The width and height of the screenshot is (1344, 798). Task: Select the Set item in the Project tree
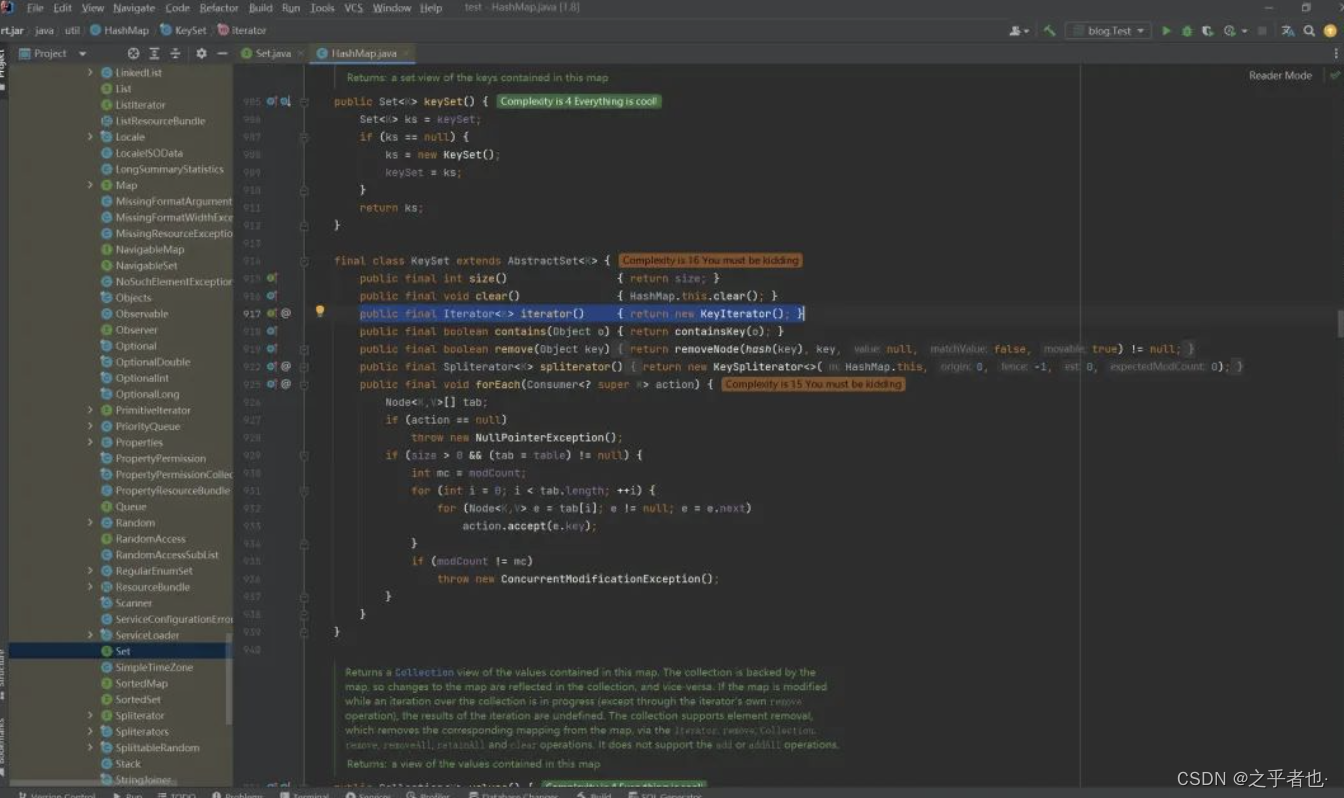121,650
